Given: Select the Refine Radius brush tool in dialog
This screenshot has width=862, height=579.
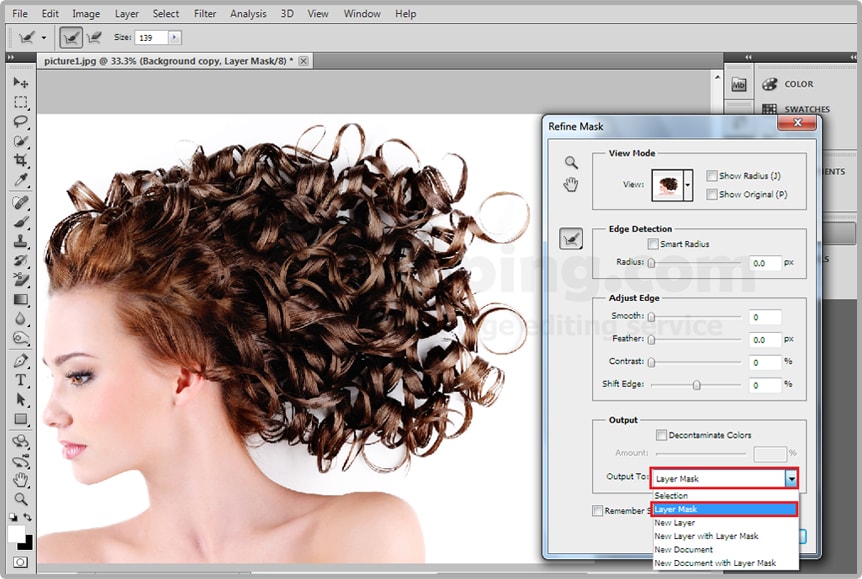Looking at the screenshot, I should point(571,238).
